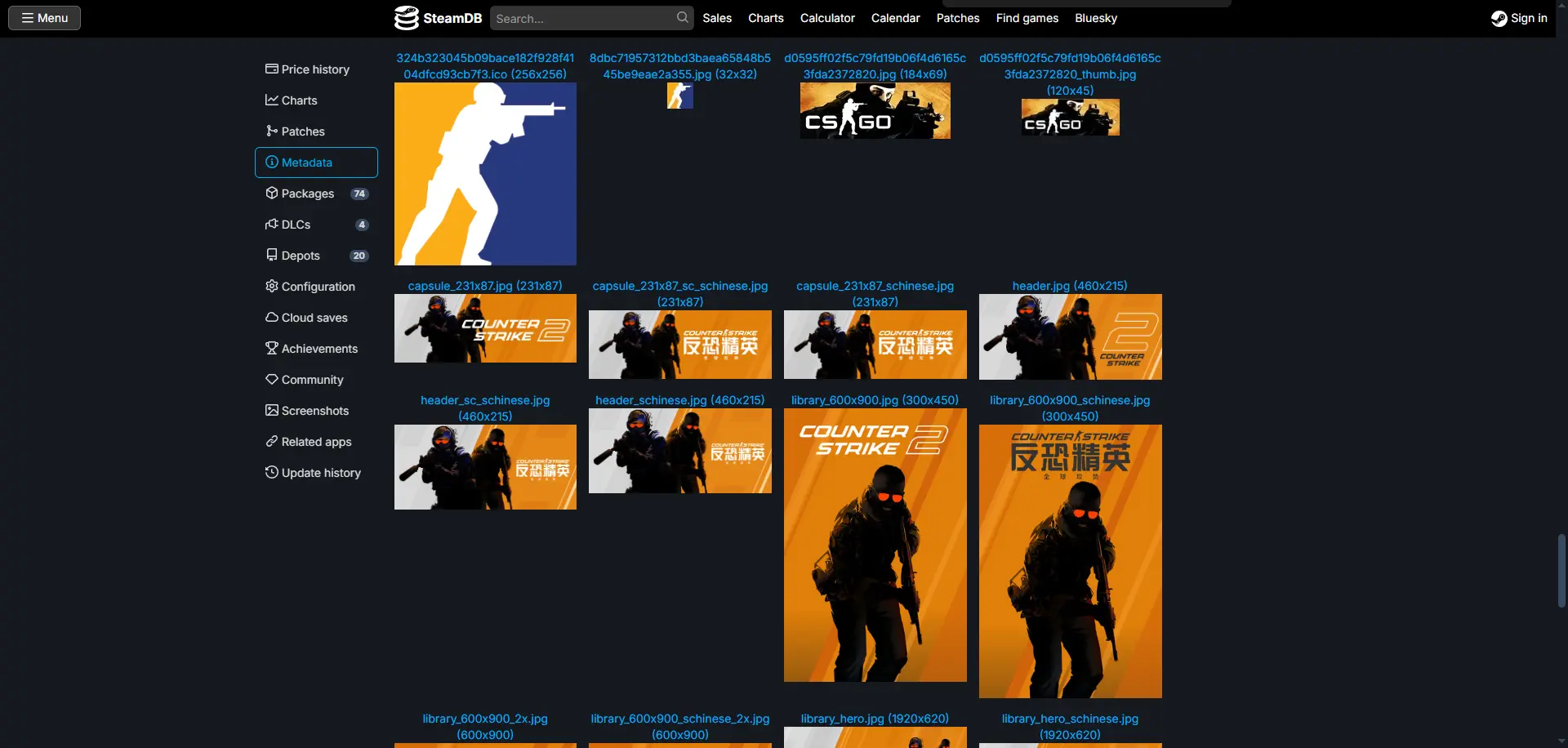
Task: Click the Charts sidebar line-graph icon
Action: click(x=271, y=100)
